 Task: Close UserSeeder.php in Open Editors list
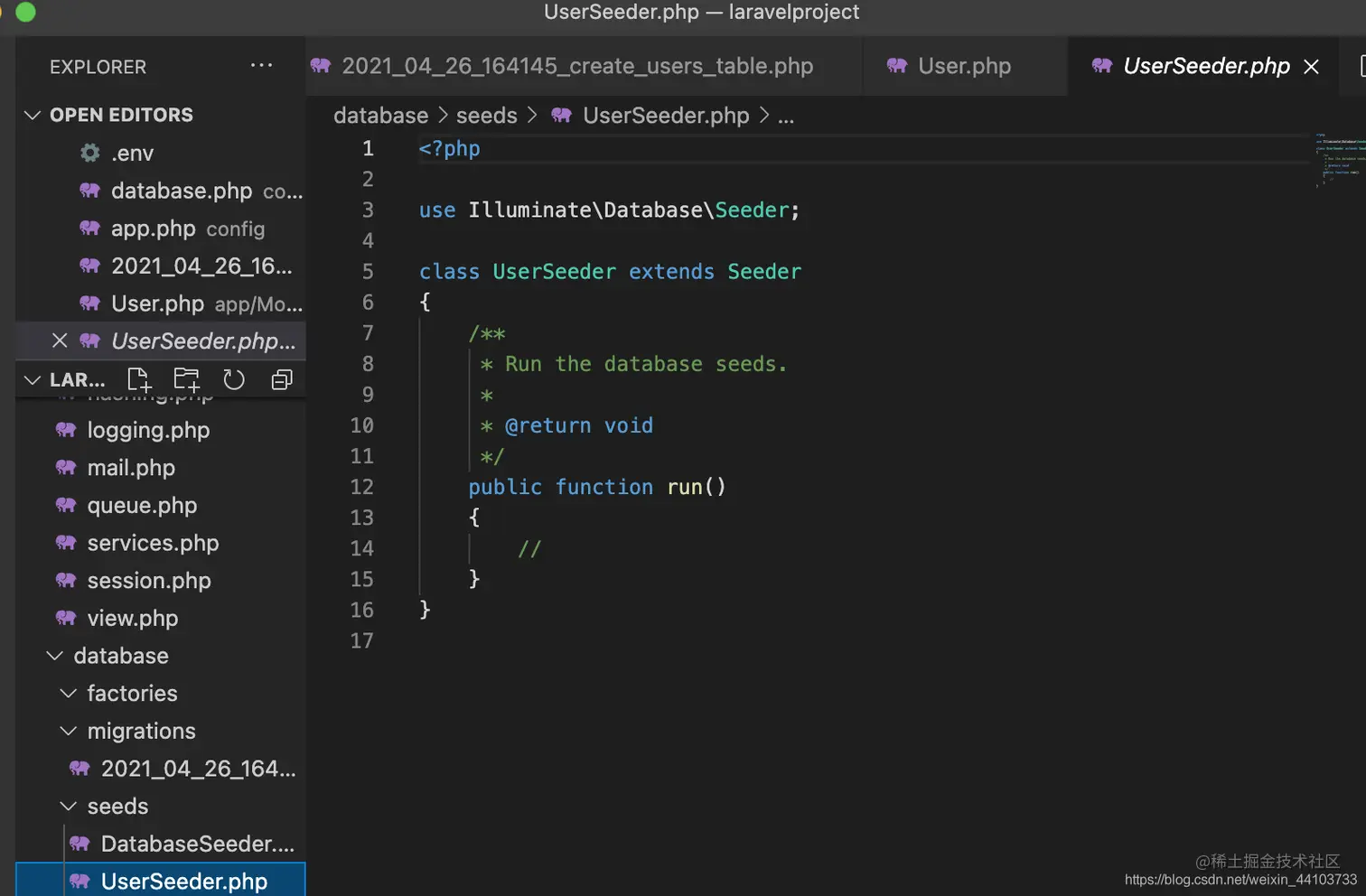coord(60,341)
